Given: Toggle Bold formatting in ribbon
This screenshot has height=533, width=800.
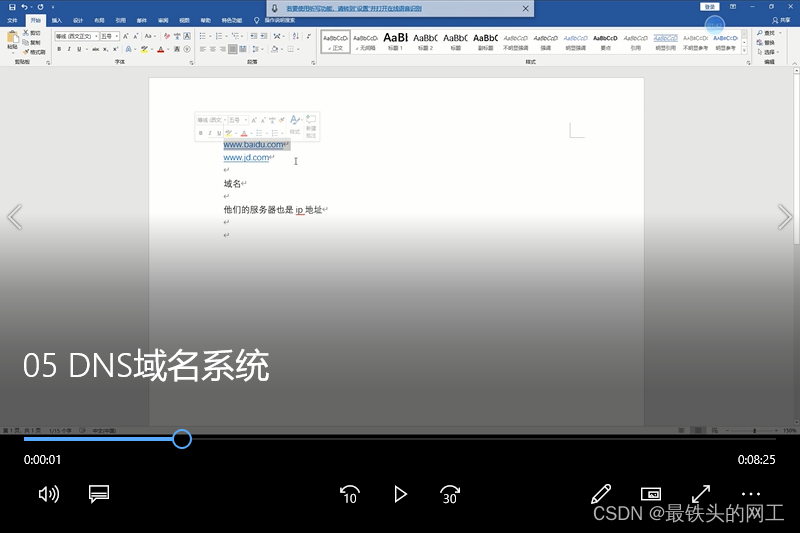Looking at the screenshot, I should (x=59, y=49).
